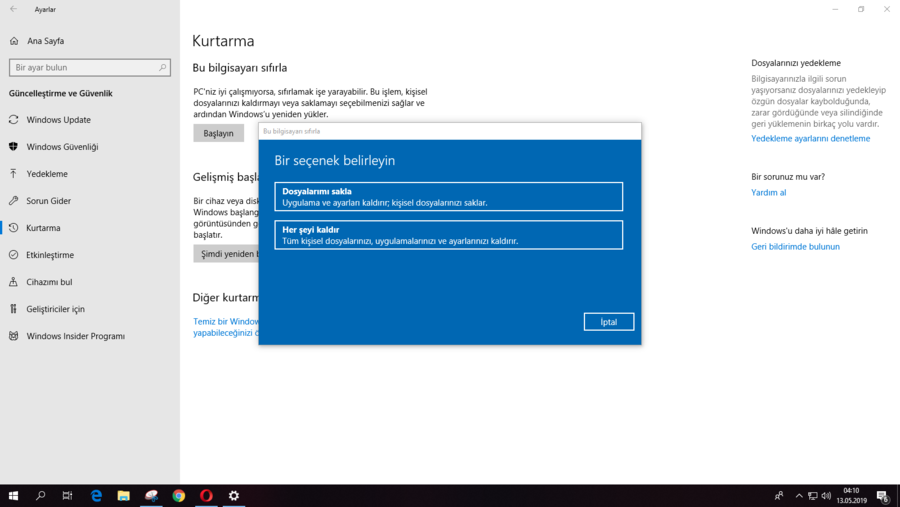Open Task View in the taskbar
Image resolution: width=900 pixels, height=507 pixels.
click(67, 496)
